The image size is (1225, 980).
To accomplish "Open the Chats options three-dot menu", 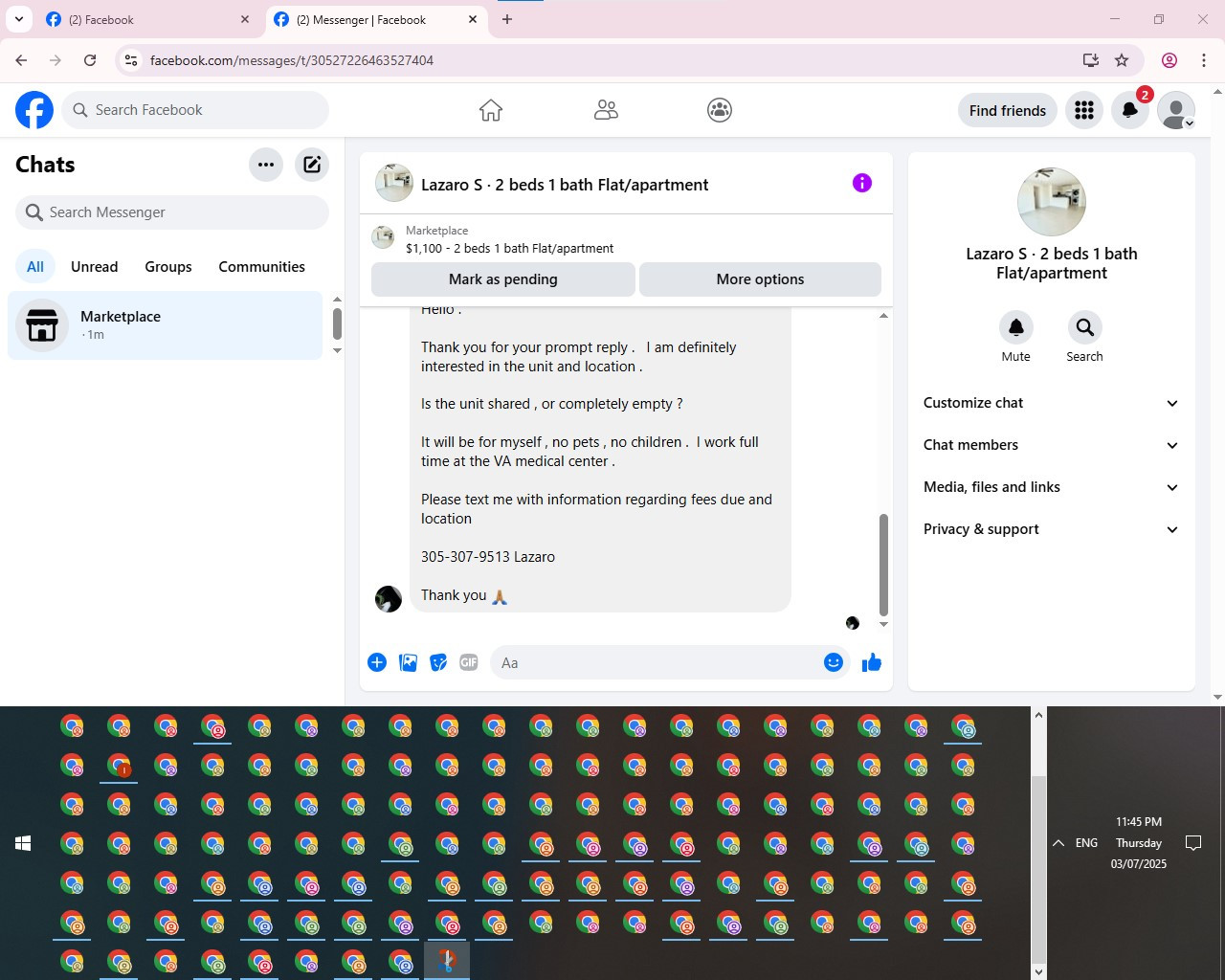I will point(266,165).
